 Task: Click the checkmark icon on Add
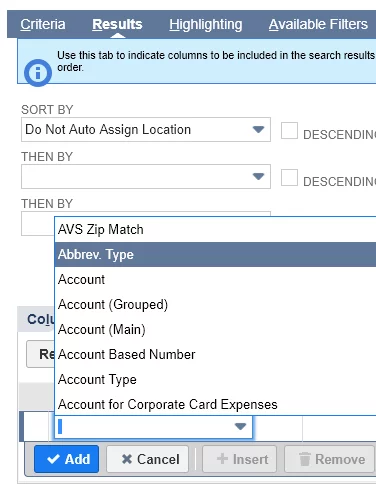click(54, 459)
